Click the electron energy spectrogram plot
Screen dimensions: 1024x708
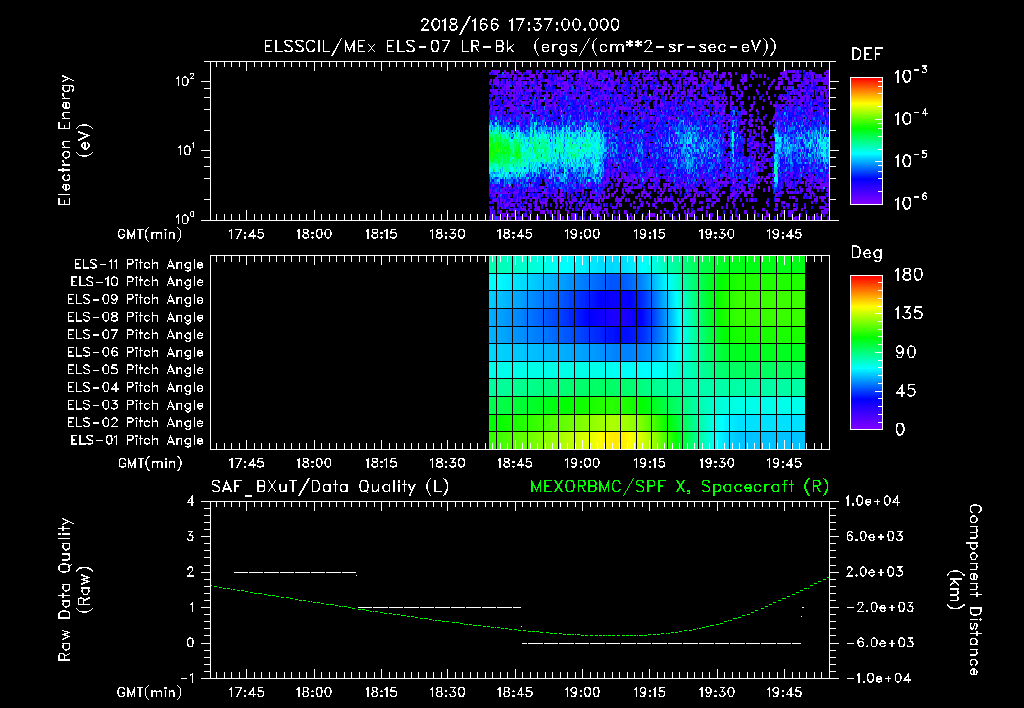pyautogui.click(x=520, y=141)
